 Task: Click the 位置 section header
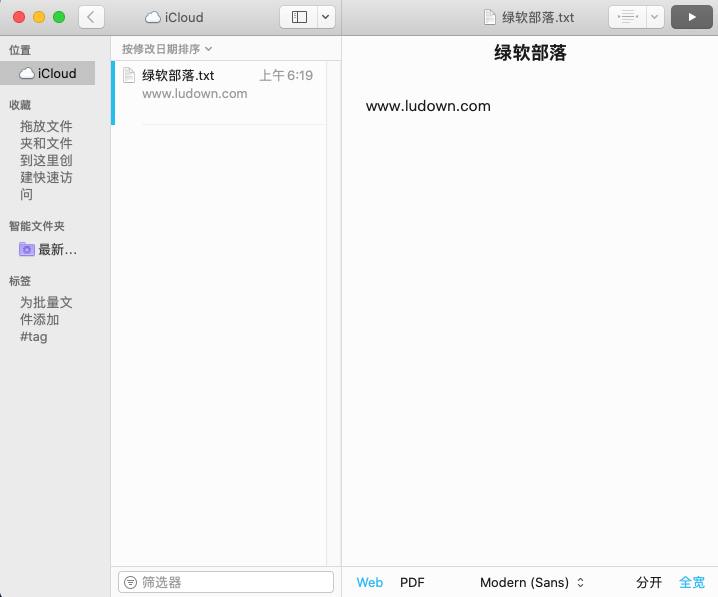coord(20,50)
